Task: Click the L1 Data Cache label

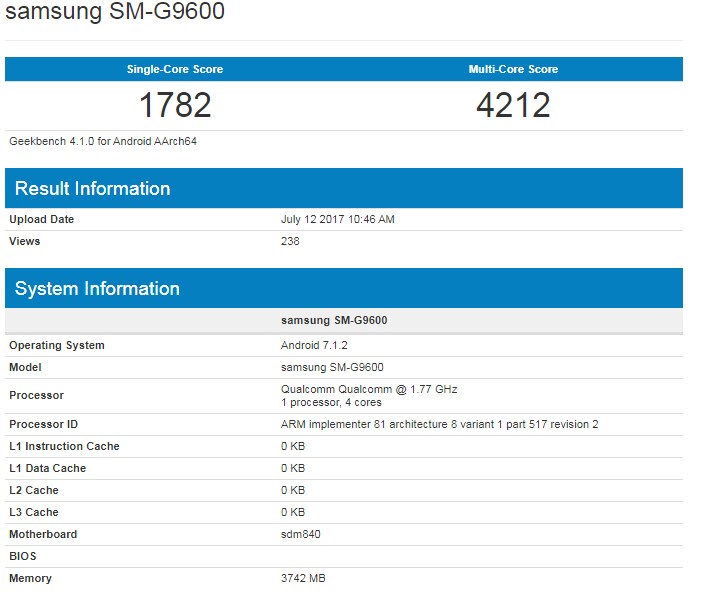Action: (x=47, y=468)
